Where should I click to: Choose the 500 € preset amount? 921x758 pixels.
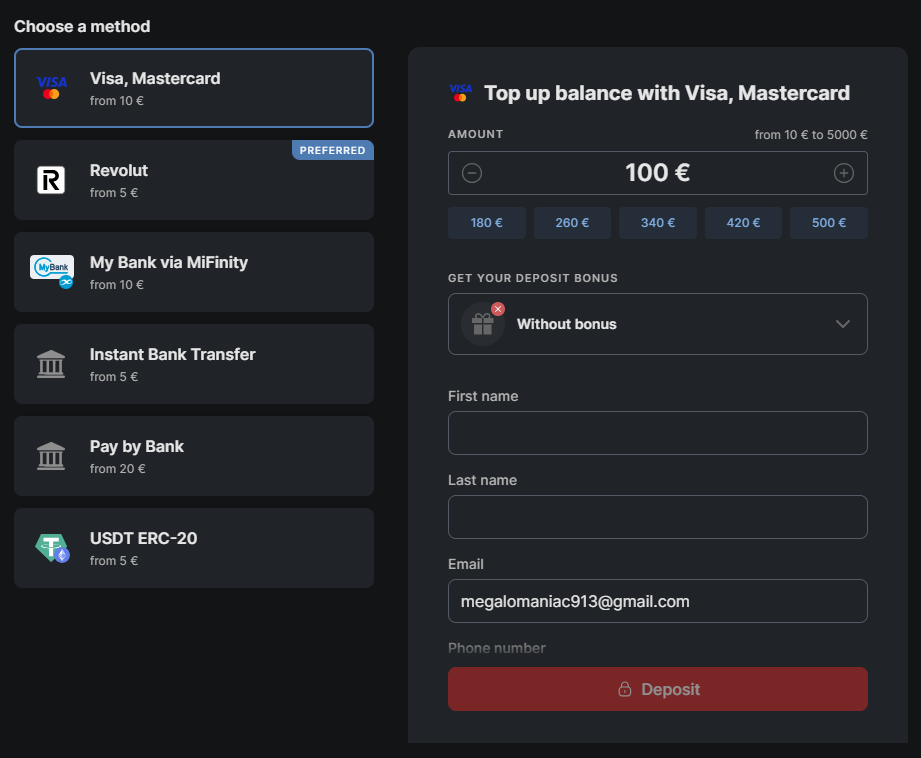point(829,223)
